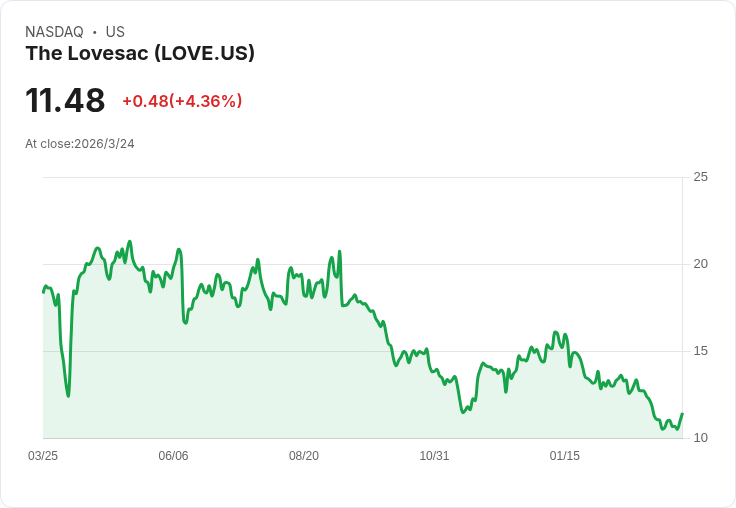The image size is (736, 508).
Task: Click the +0.48(+4.36%) price change
Action: pyautogui.click(x=182, y=101)
